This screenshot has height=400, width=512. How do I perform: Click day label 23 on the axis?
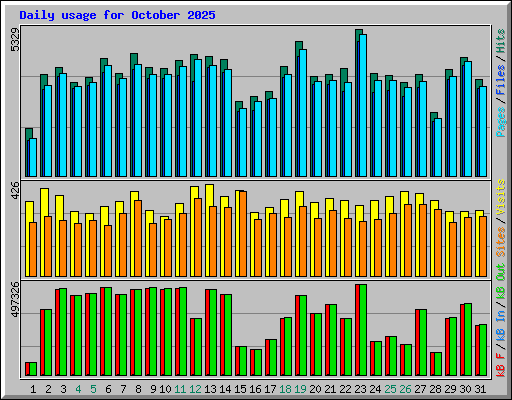pyautogui.click(x=360, y=389)
